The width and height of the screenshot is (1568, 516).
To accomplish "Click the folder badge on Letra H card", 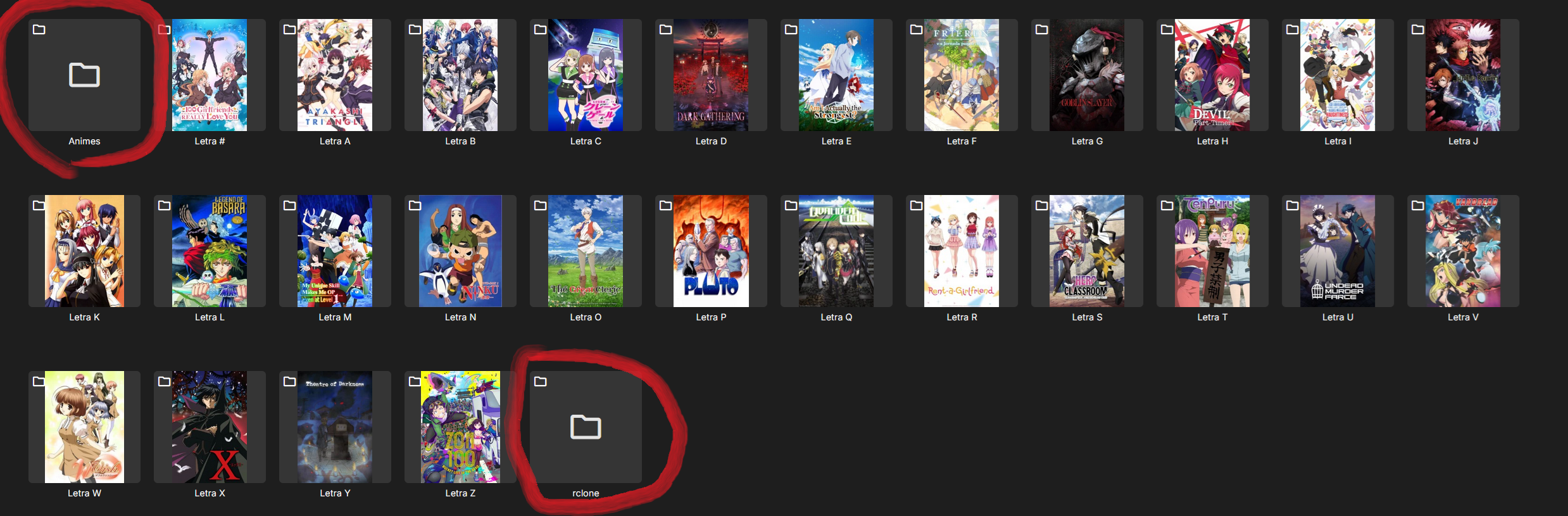I will tap(1167, 29).
